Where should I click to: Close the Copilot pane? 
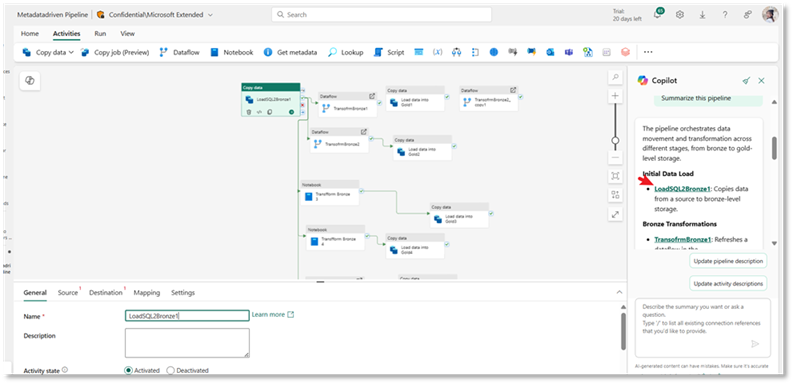(761, 80)
